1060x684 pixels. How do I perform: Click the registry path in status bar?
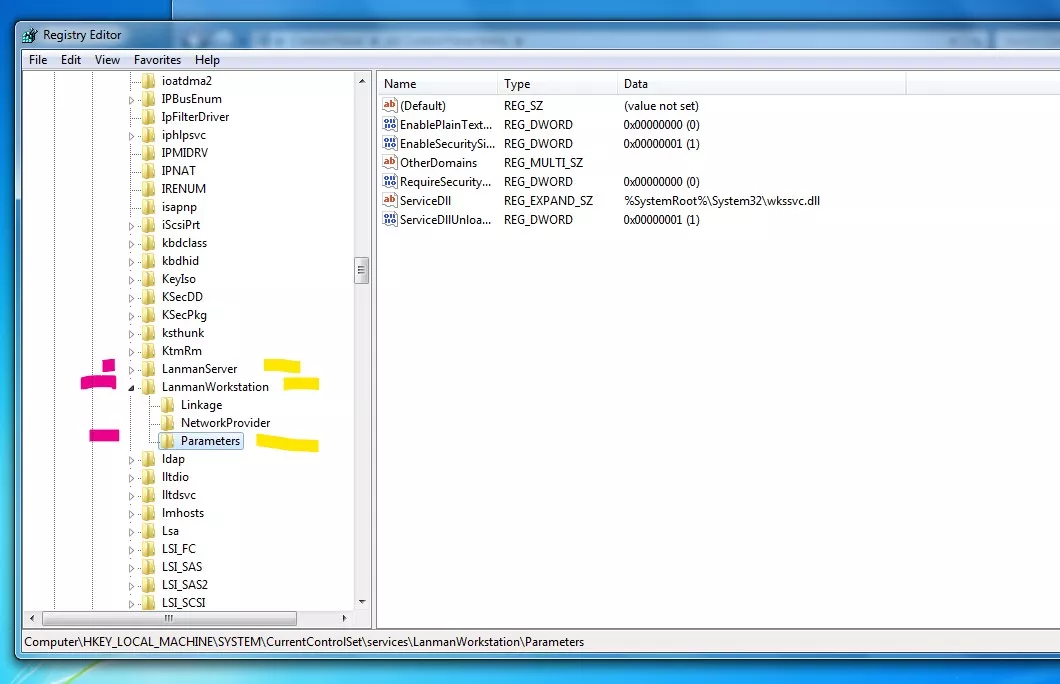click(304, 642)
